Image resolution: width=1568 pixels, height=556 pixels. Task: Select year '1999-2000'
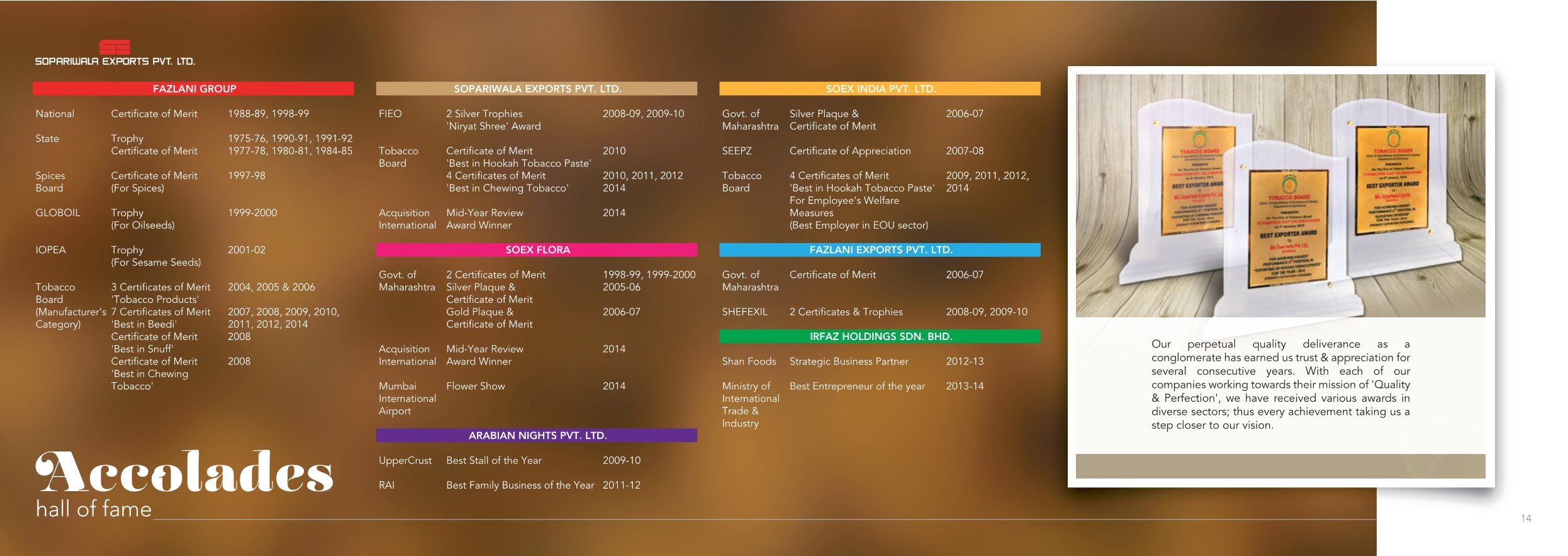point(252,213)
